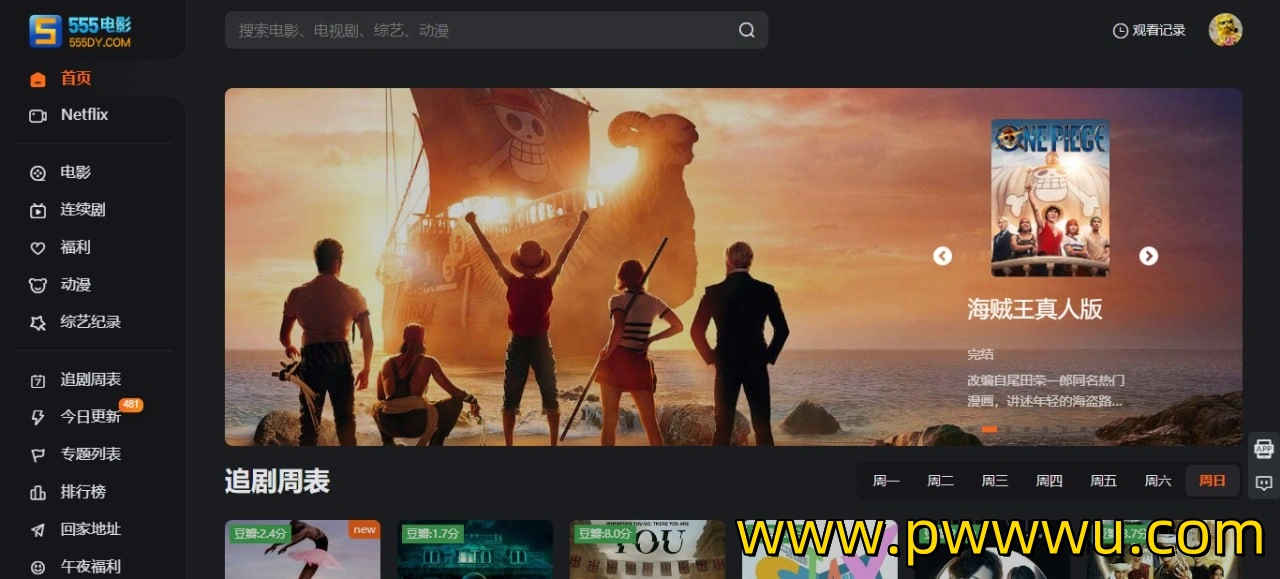Click the smiley icon beside 午夜福利

click(38, 567)
